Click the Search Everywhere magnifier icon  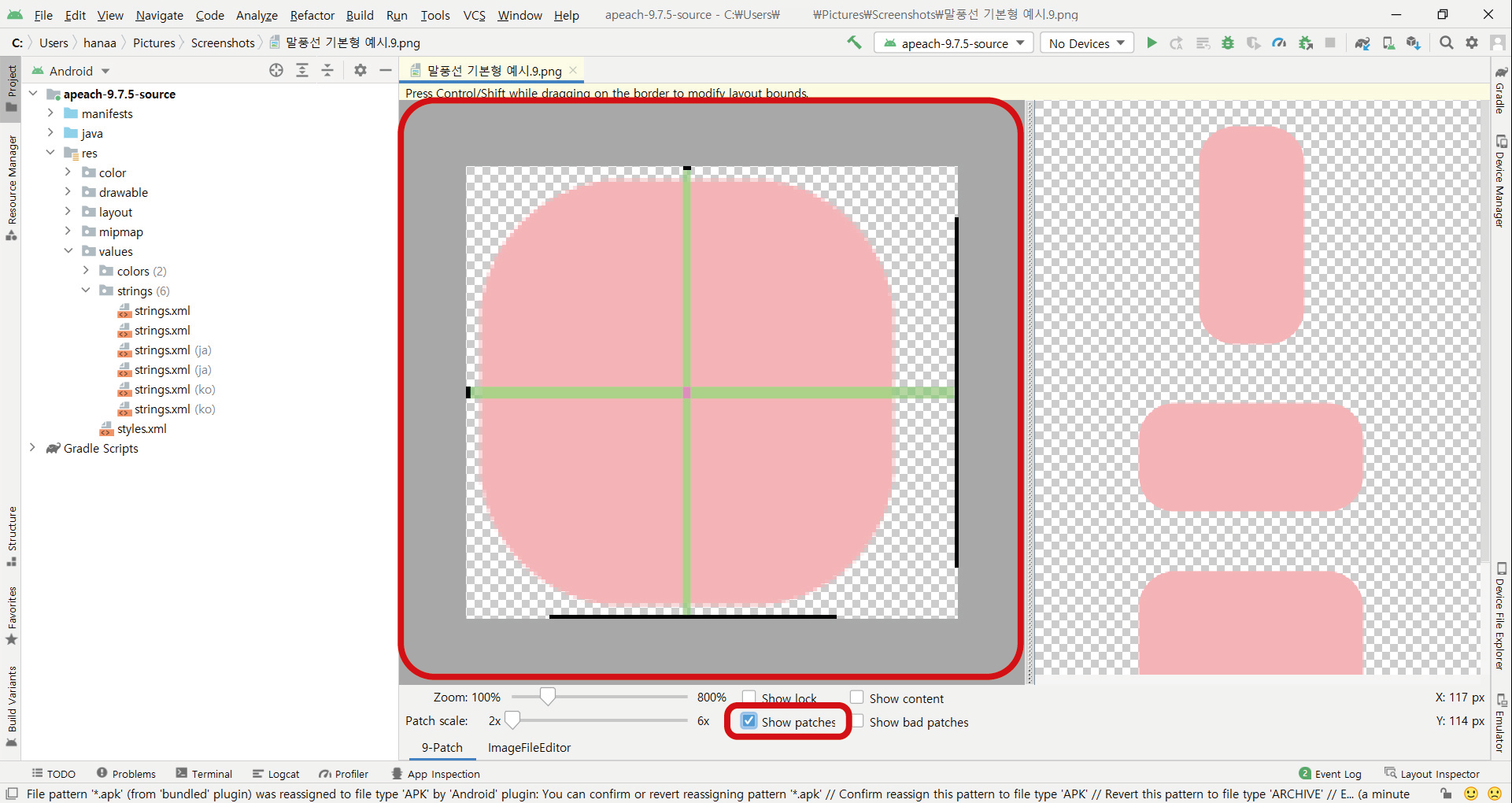1447,43
